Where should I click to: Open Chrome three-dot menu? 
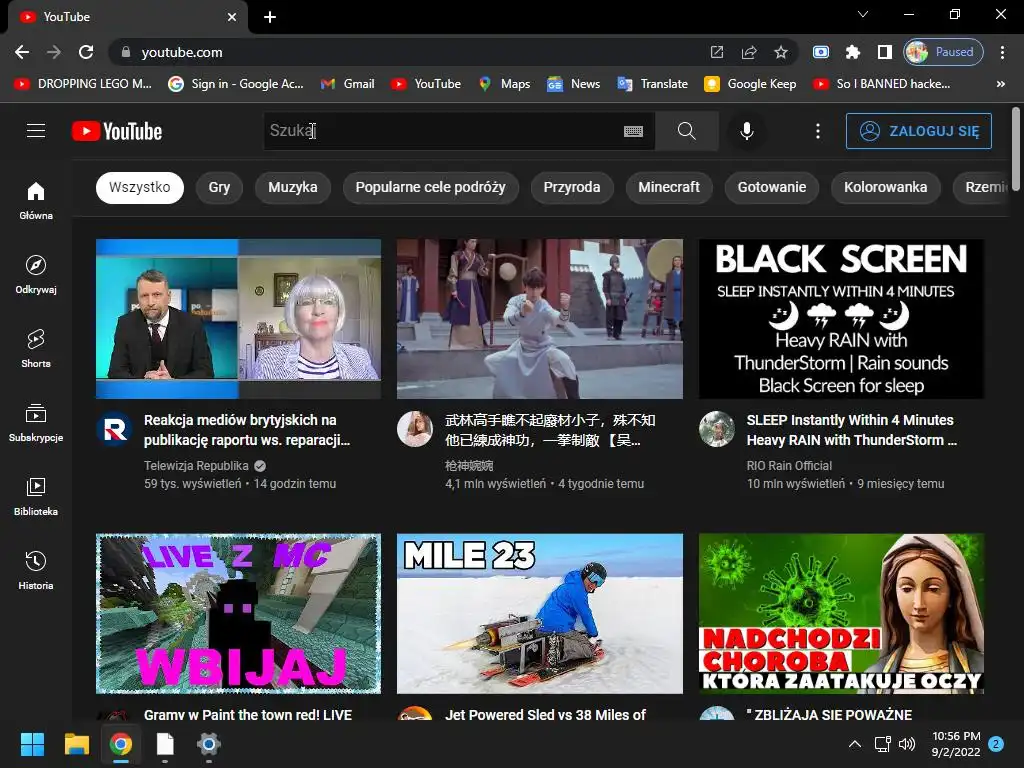point(1002,52)
